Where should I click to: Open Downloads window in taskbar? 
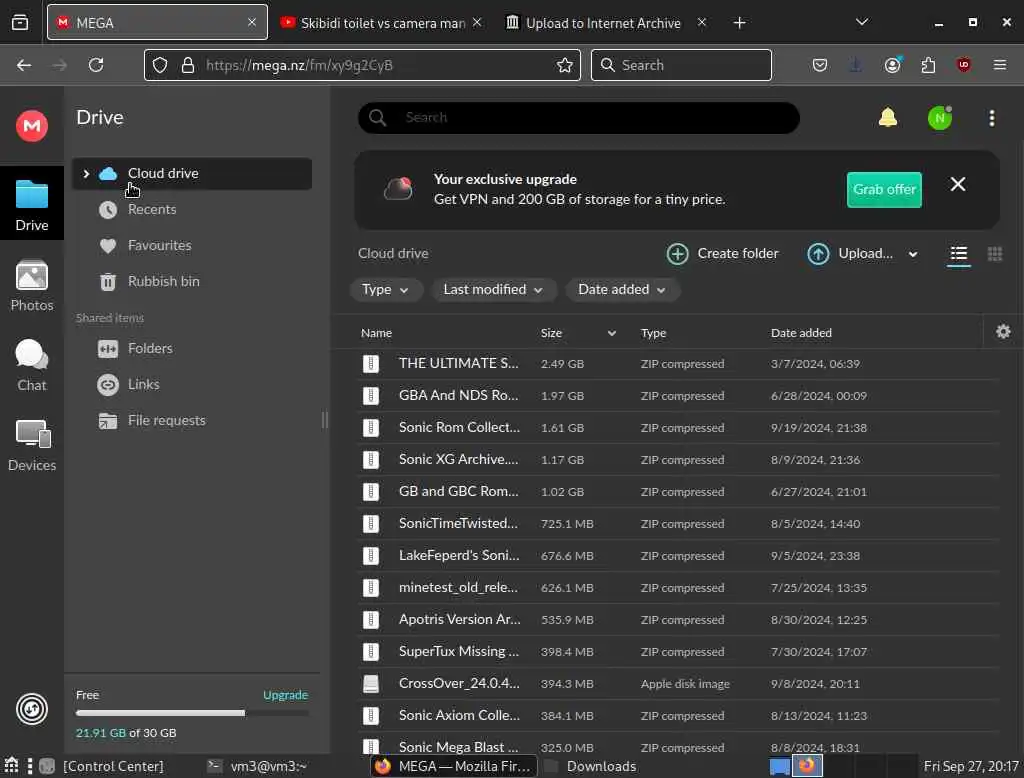click(x=590, y=766)
